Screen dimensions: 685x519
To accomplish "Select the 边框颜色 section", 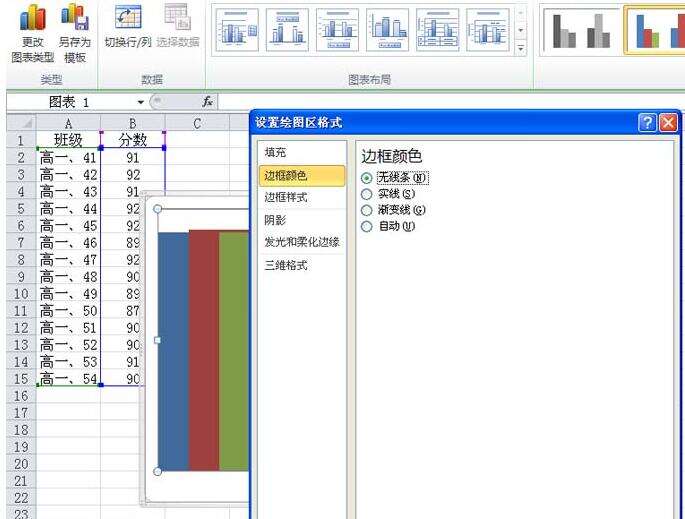I will pyautogui.click(x=302, y=176).
